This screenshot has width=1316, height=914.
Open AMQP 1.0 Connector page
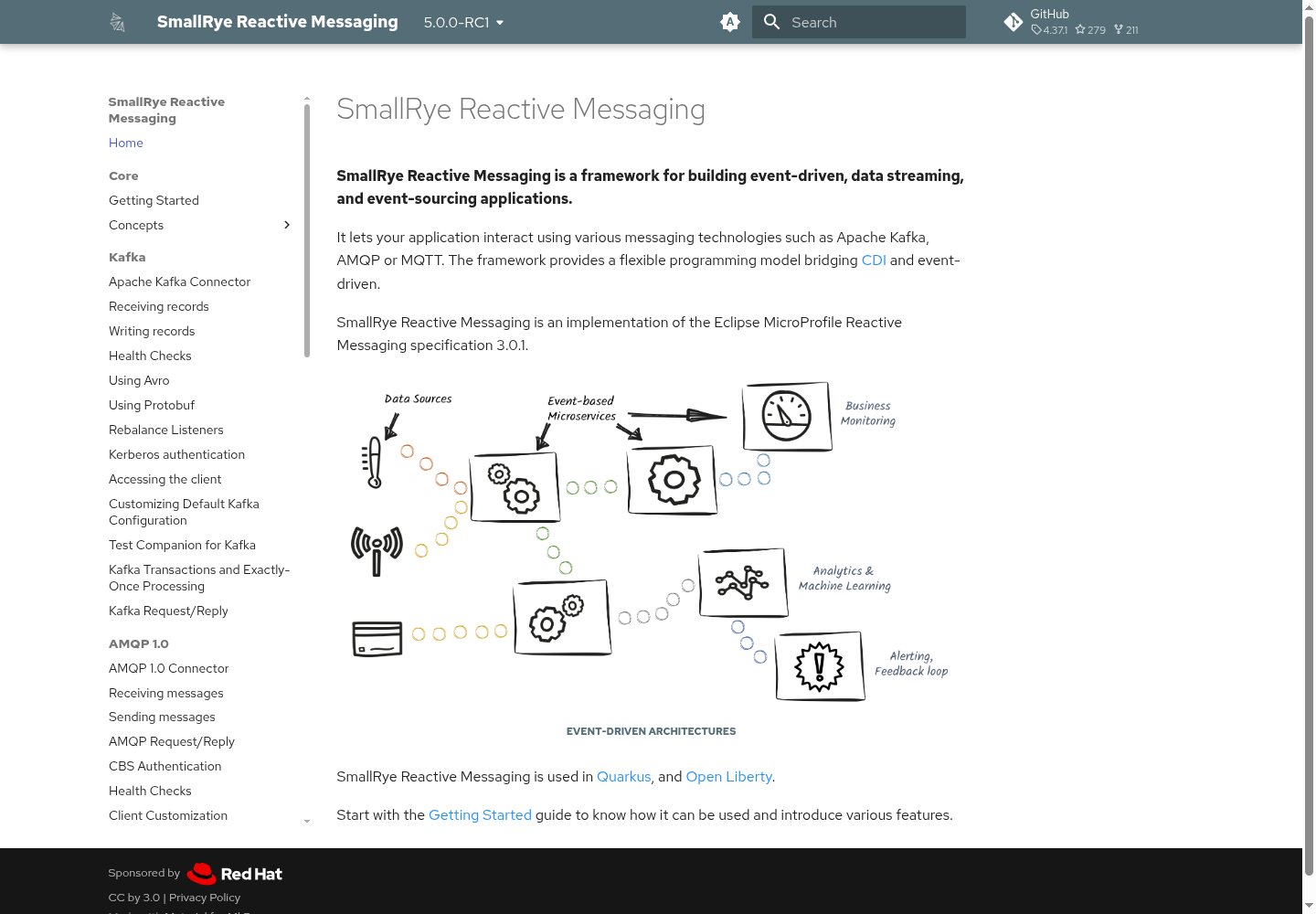(x=168, y=668)
